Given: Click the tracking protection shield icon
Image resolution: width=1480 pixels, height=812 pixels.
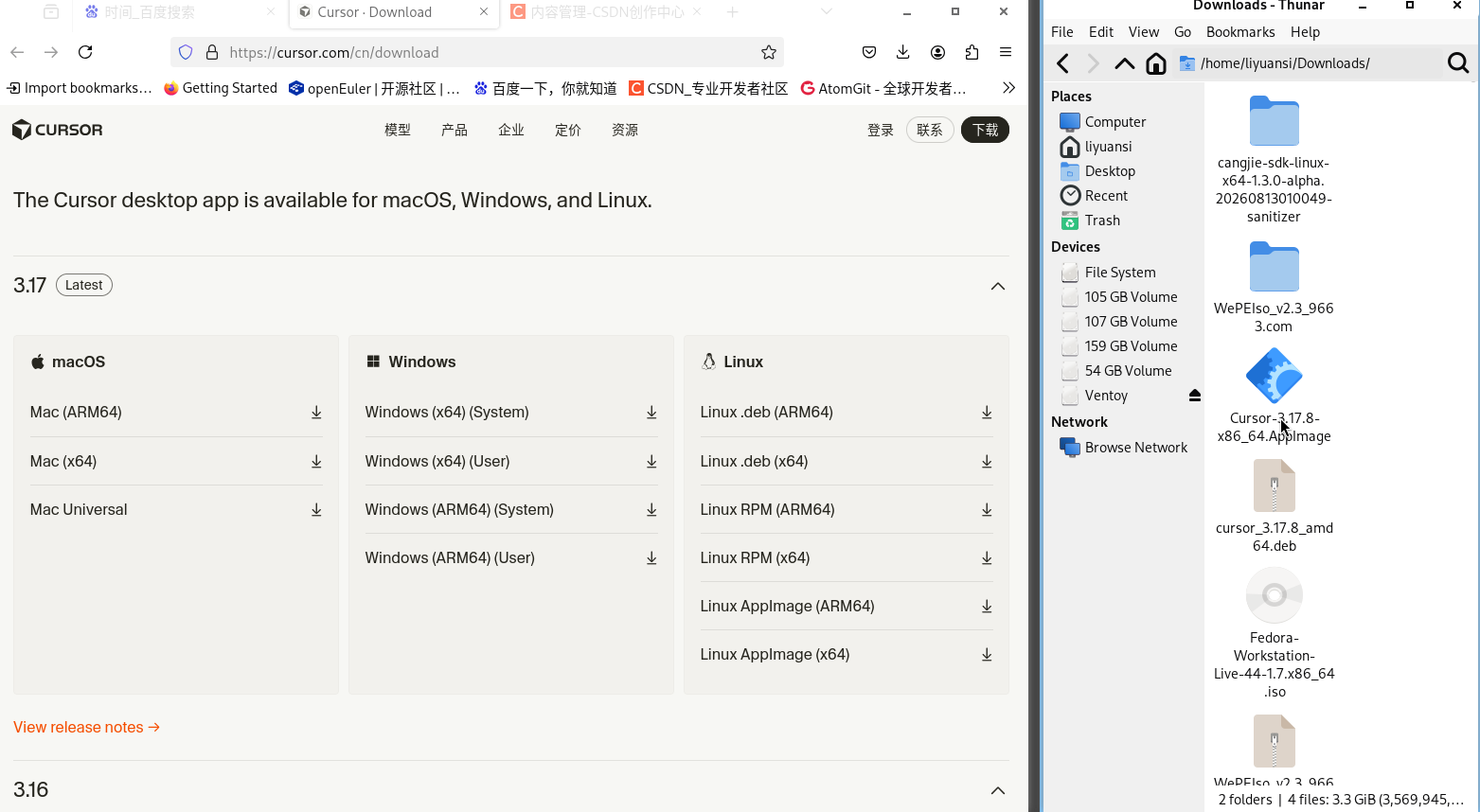Looking at the screenshot, I should [x=186, y=52].
